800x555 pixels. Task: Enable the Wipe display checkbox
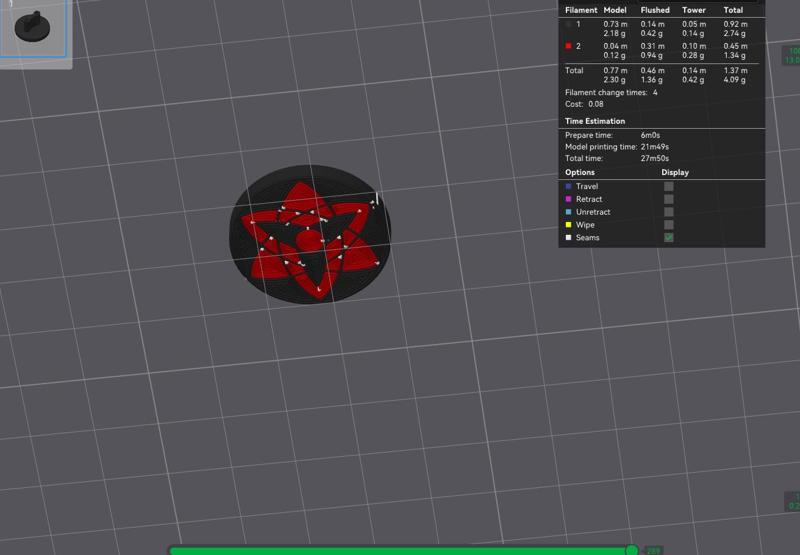click(x=668, y=224)
